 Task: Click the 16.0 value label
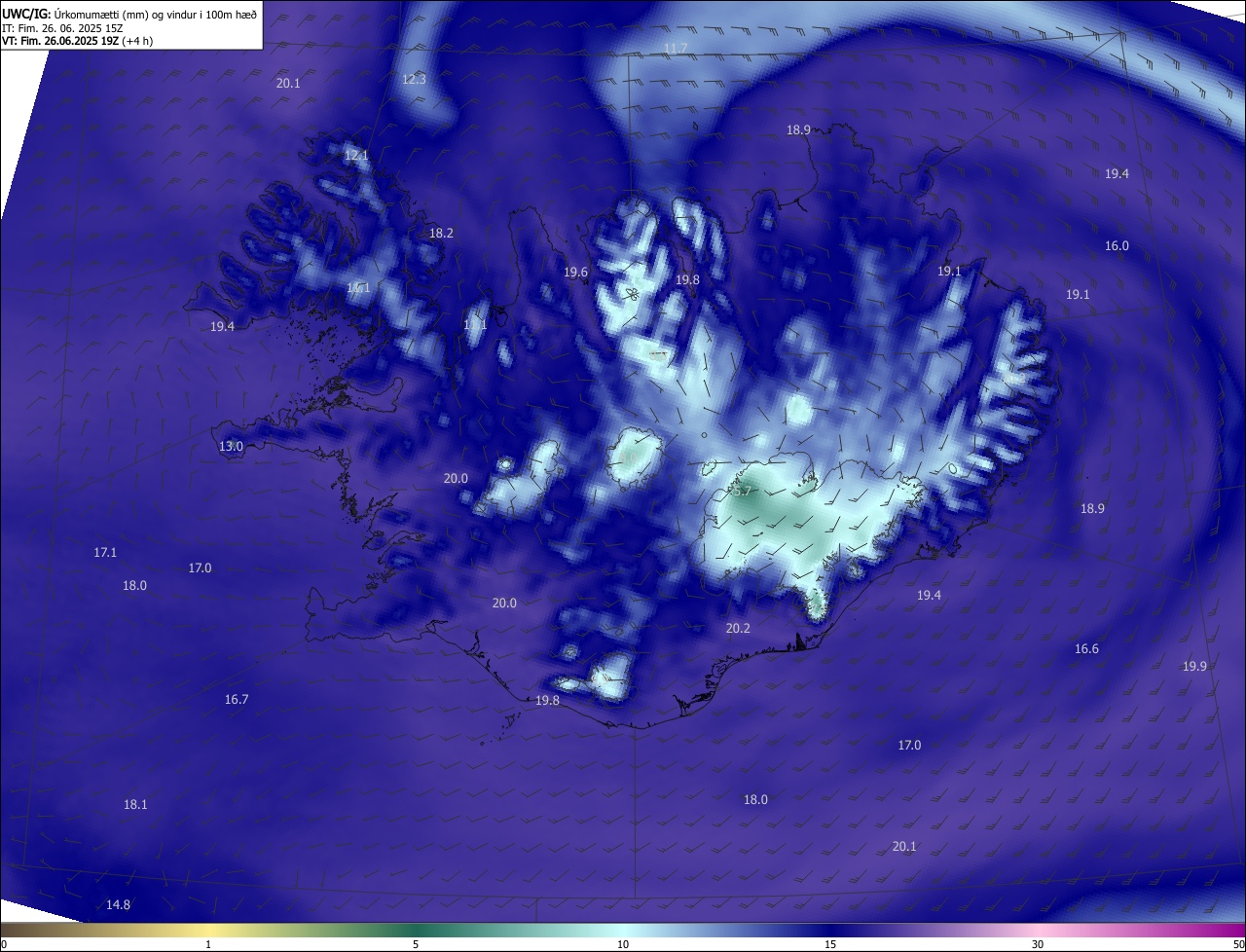(1117, 245)
